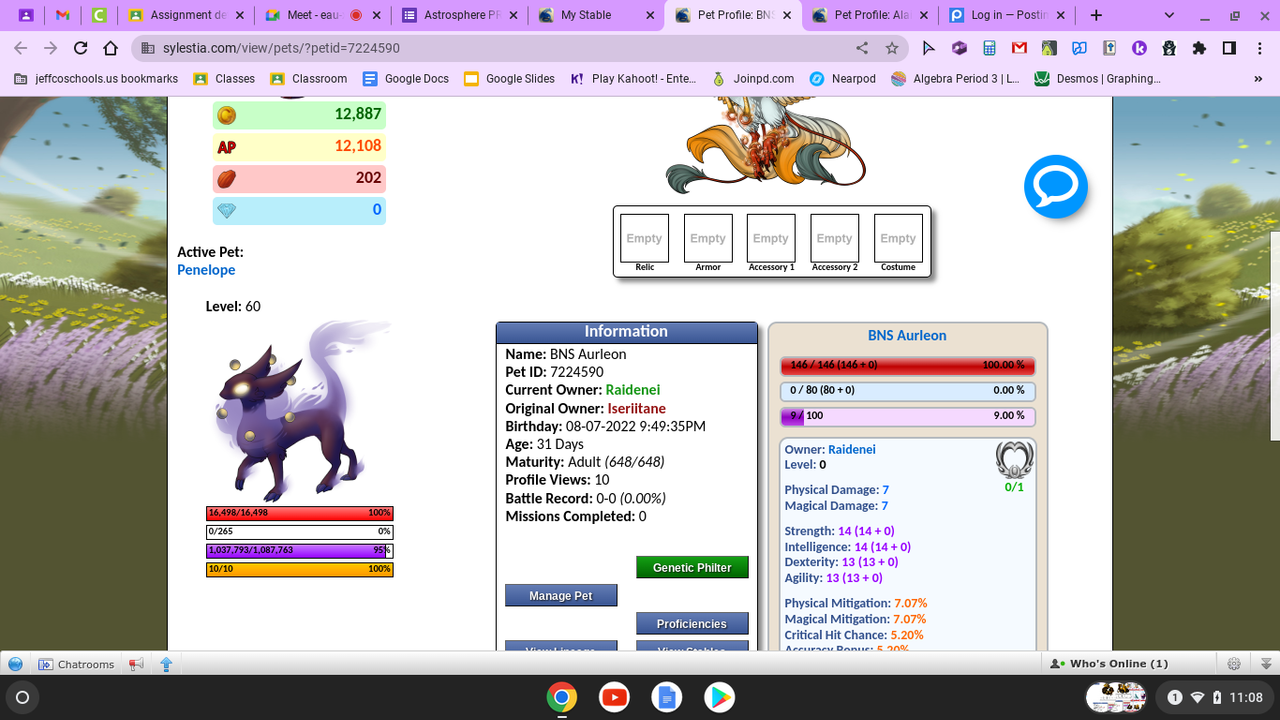Viewport: 1280px width, 720px height.
Task: Open Chrome's three-dot menu
Action: coord(1259,47)
